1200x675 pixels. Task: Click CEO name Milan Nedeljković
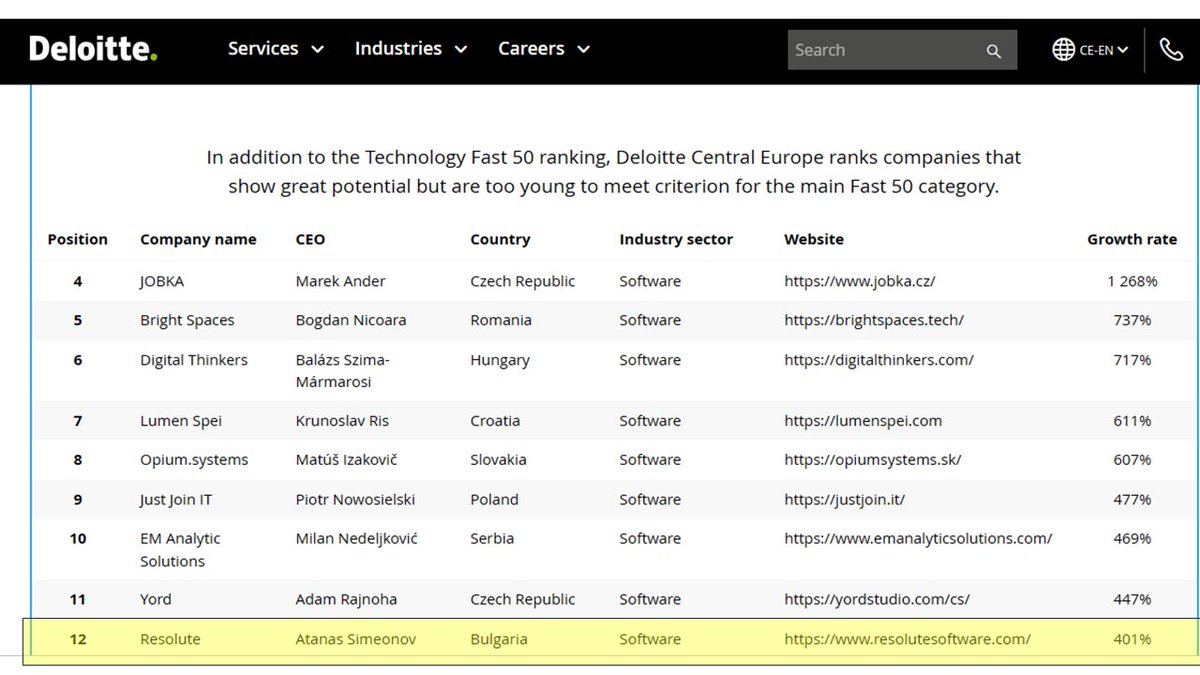pyautogui.click(x=357, y=539)
